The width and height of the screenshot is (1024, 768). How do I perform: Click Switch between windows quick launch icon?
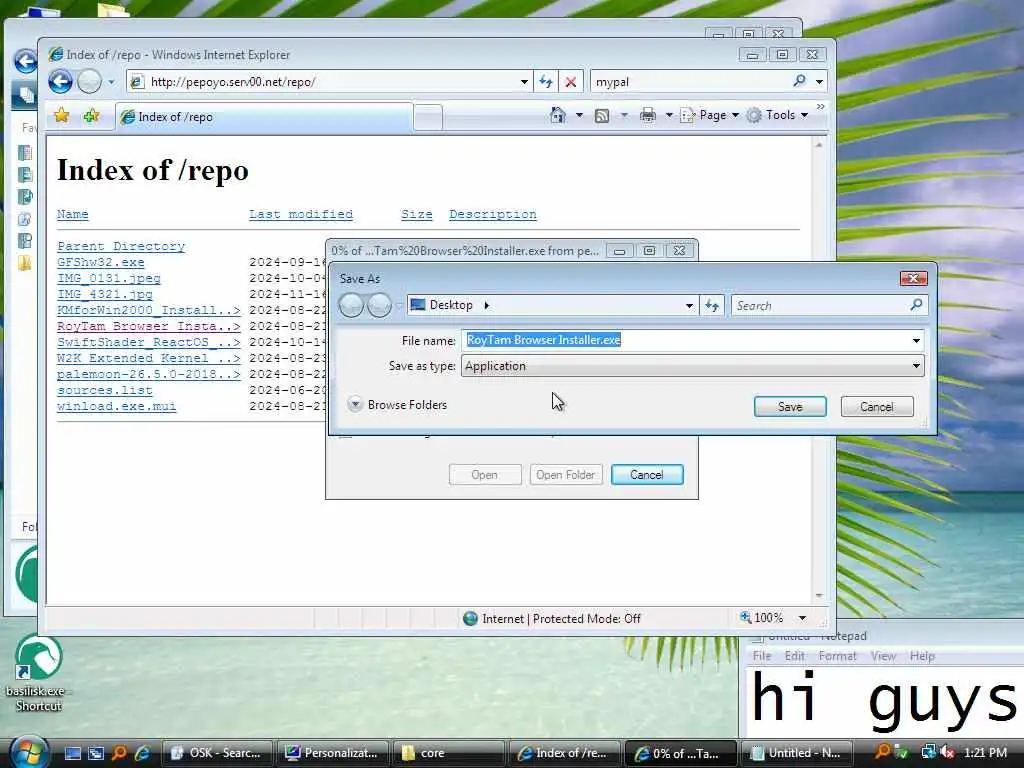tap(96, 753)
